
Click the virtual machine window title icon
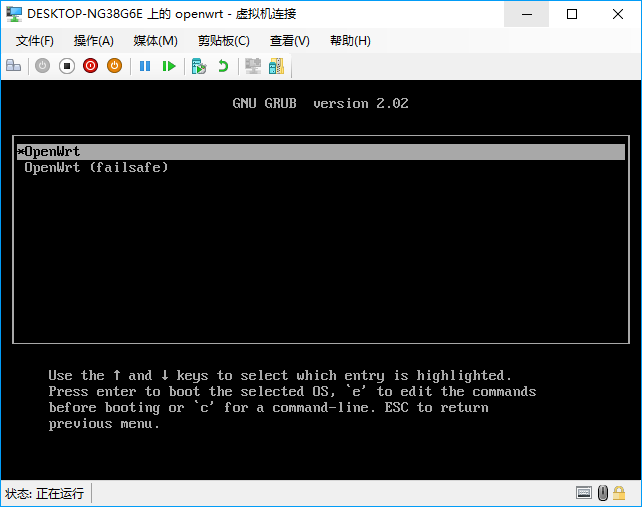tap(14, 14)
